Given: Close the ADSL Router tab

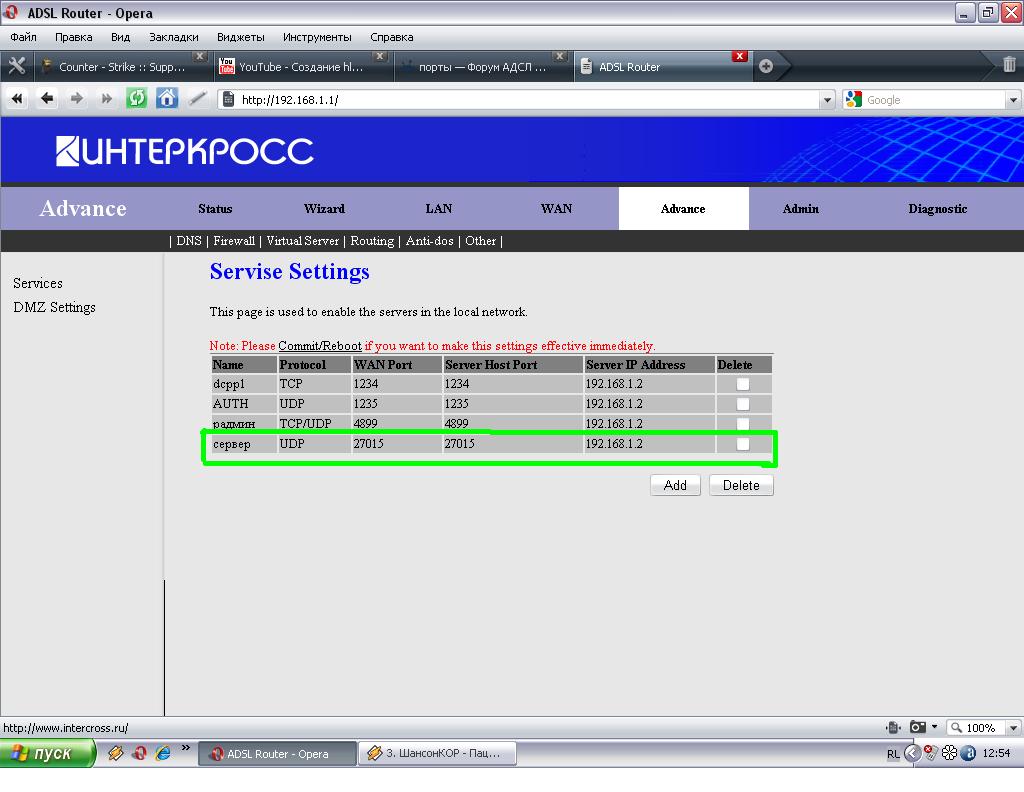Looking at the screenshot, I should (739, 56).
